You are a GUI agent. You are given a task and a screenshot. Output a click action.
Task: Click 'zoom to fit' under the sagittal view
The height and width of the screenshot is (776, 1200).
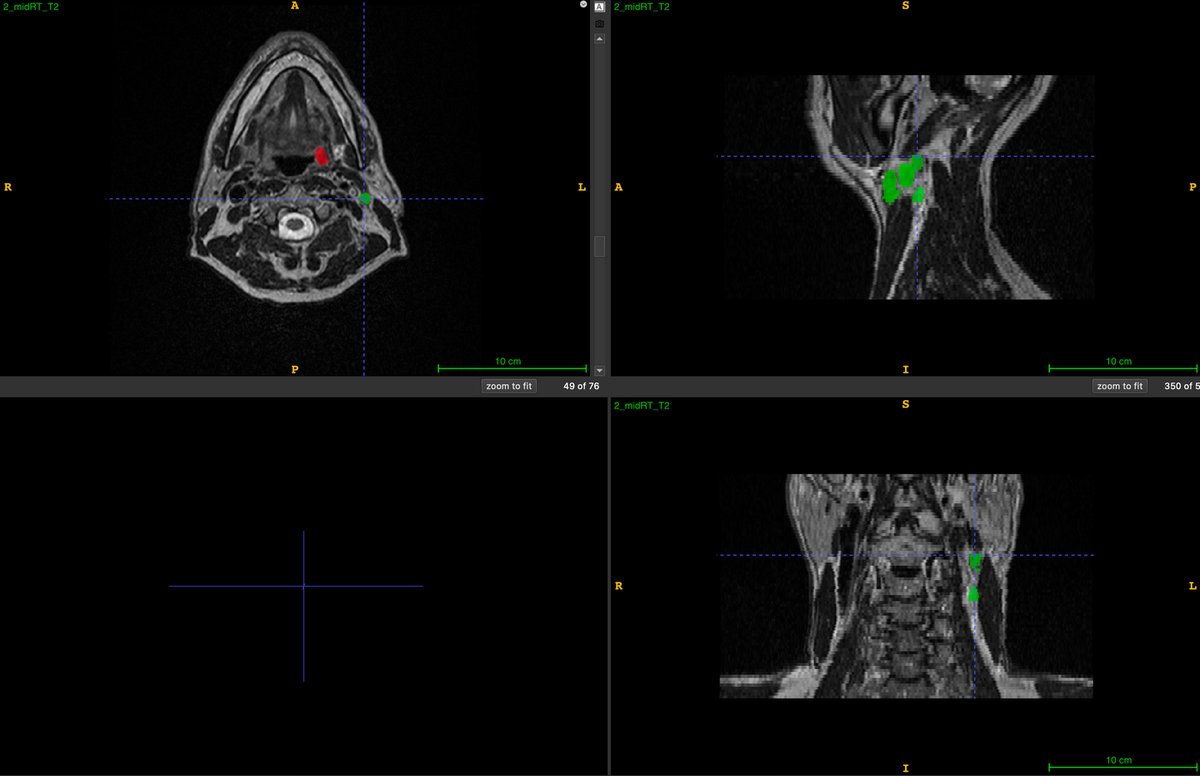1119,386
